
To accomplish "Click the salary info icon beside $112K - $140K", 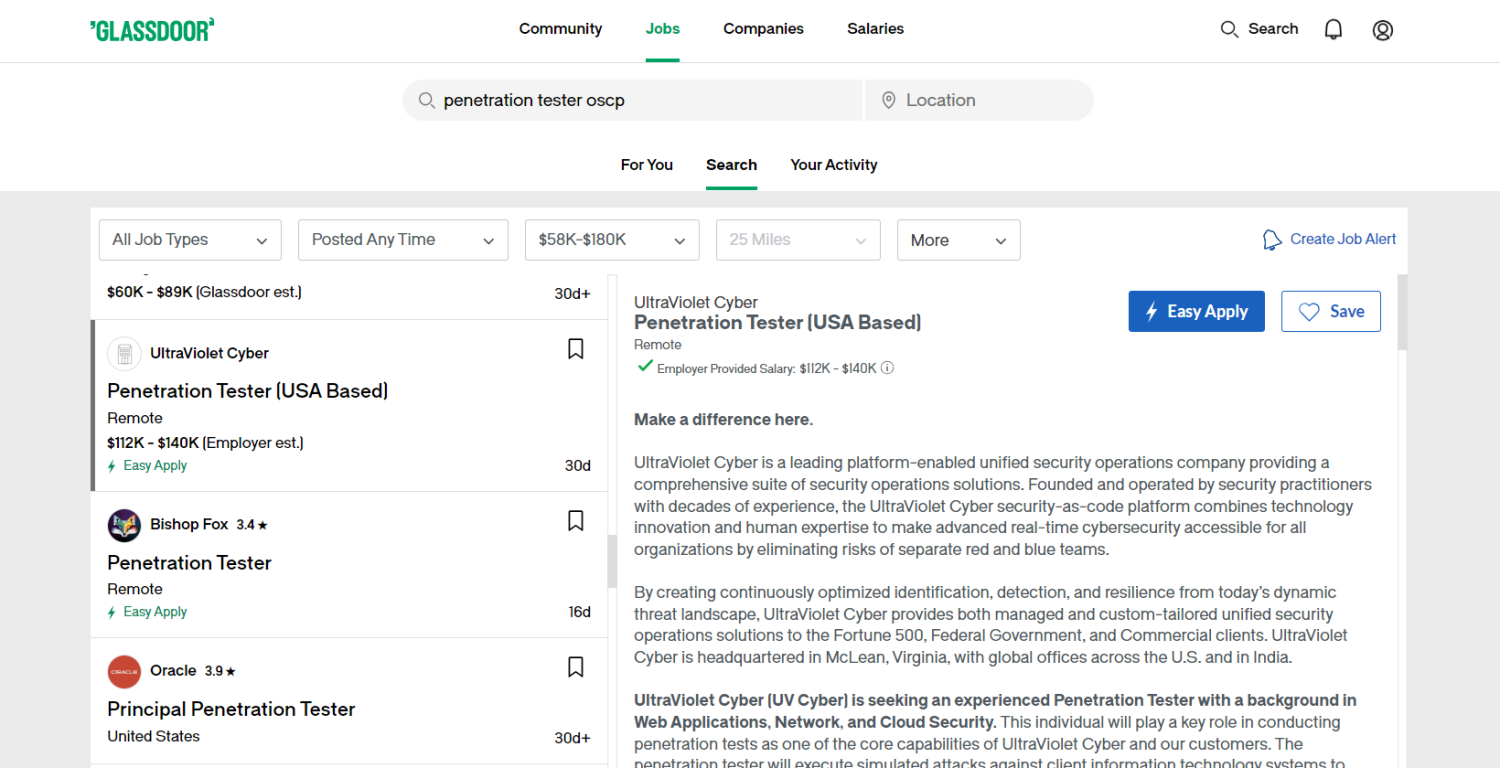I will [x=887, y=368].
